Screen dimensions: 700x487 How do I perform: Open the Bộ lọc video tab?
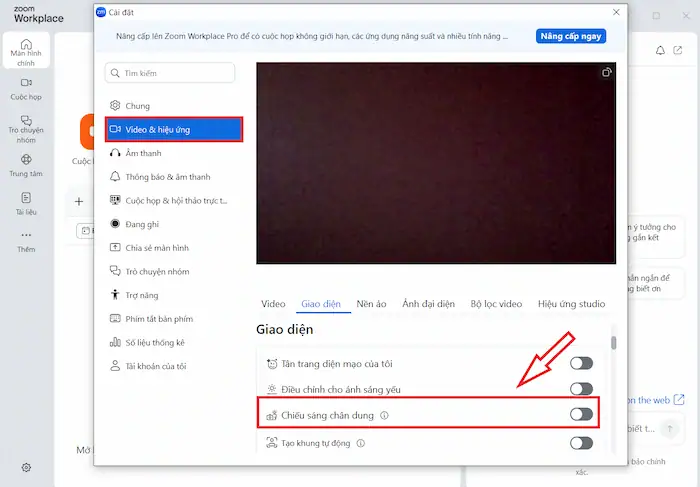click(x=496, y=303)
